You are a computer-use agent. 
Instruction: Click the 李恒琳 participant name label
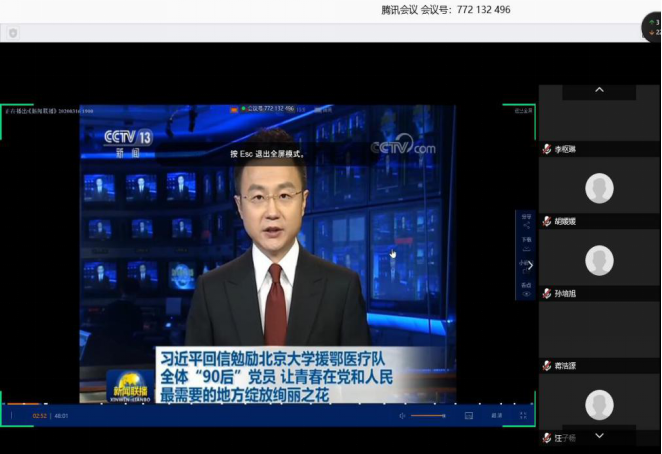565,149
